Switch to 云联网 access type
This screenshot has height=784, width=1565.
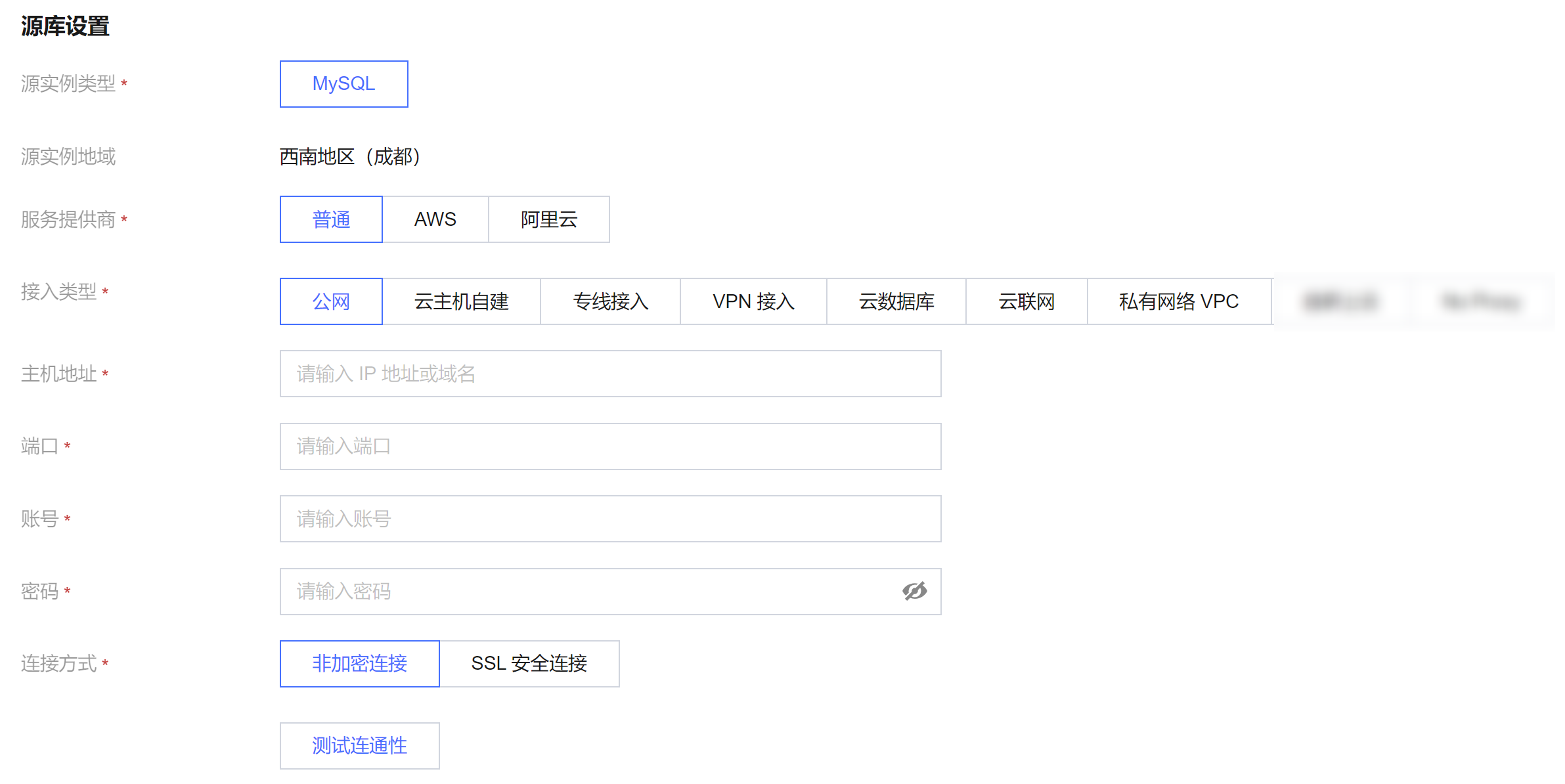click(1025, 301)
